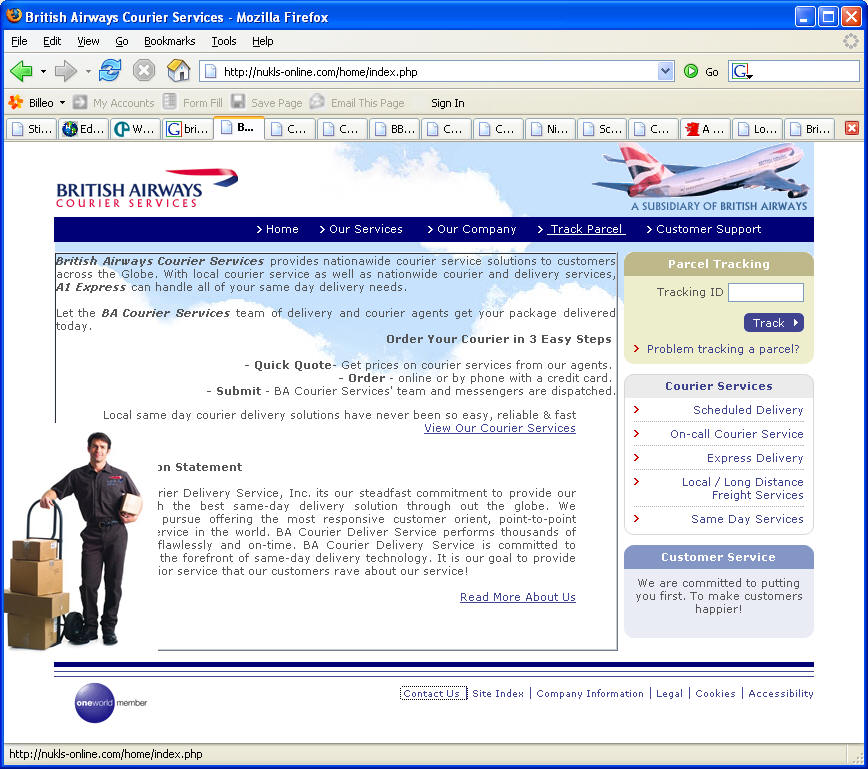Switch to the 'W...' tab
This screenshot has width=868, height=769.
(135, 129)
